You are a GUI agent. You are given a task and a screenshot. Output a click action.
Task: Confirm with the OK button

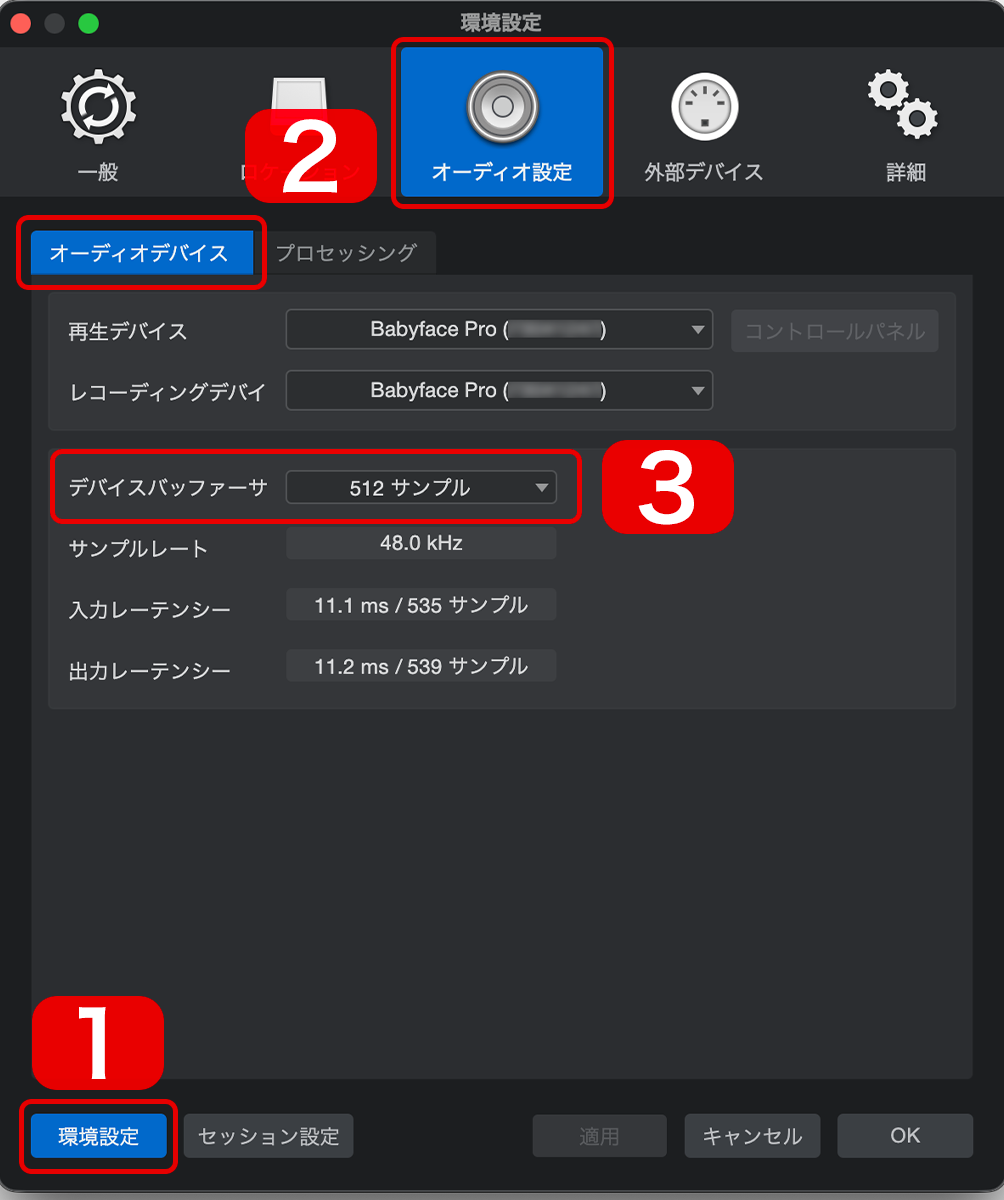[905, 1136]
